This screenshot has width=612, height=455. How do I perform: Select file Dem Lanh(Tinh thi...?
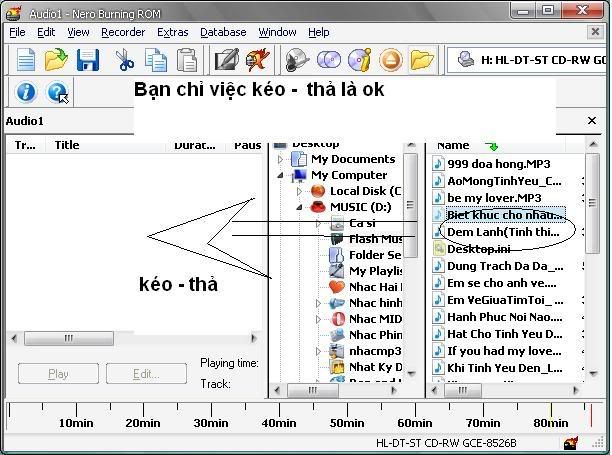503,232
